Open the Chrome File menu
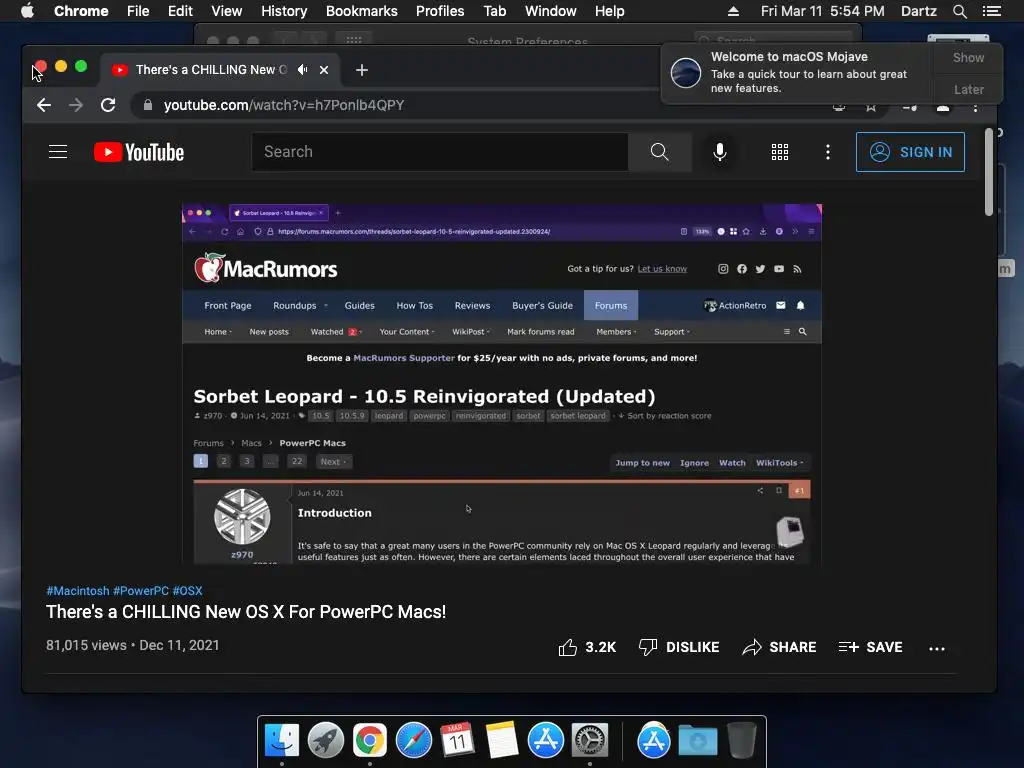This screenshot has width=1024, height=768. pyautogui.click(x=138, y=11)
